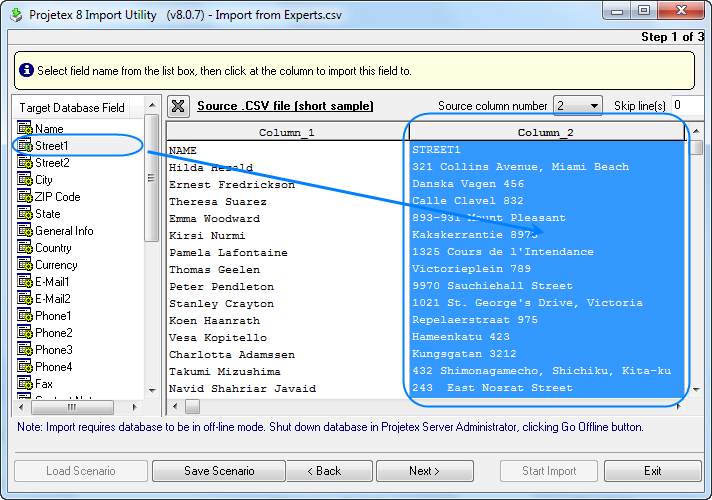Screen dimensions: 712x500
Task: Click CSV preview vertical scroll up arrow
Action: (x=696, y=131)
